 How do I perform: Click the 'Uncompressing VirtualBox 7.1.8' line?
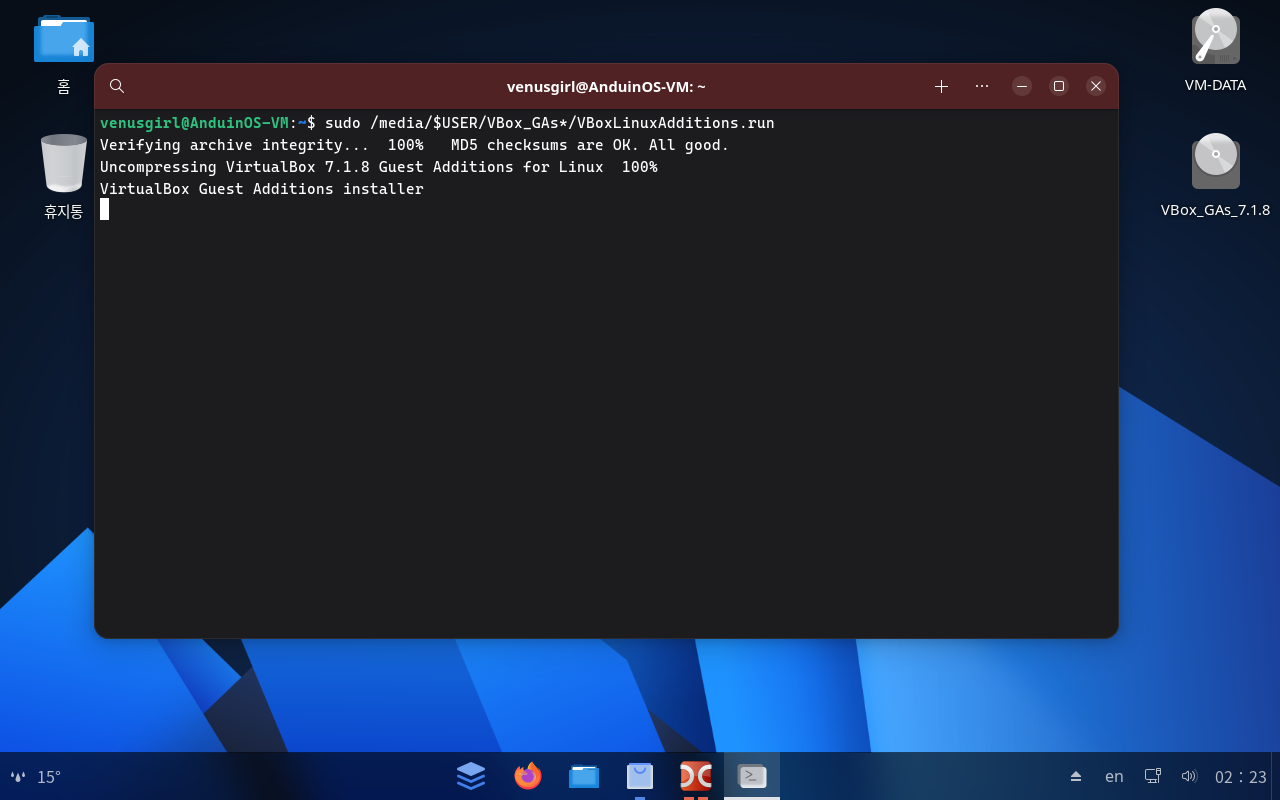[x=379, y=167]
